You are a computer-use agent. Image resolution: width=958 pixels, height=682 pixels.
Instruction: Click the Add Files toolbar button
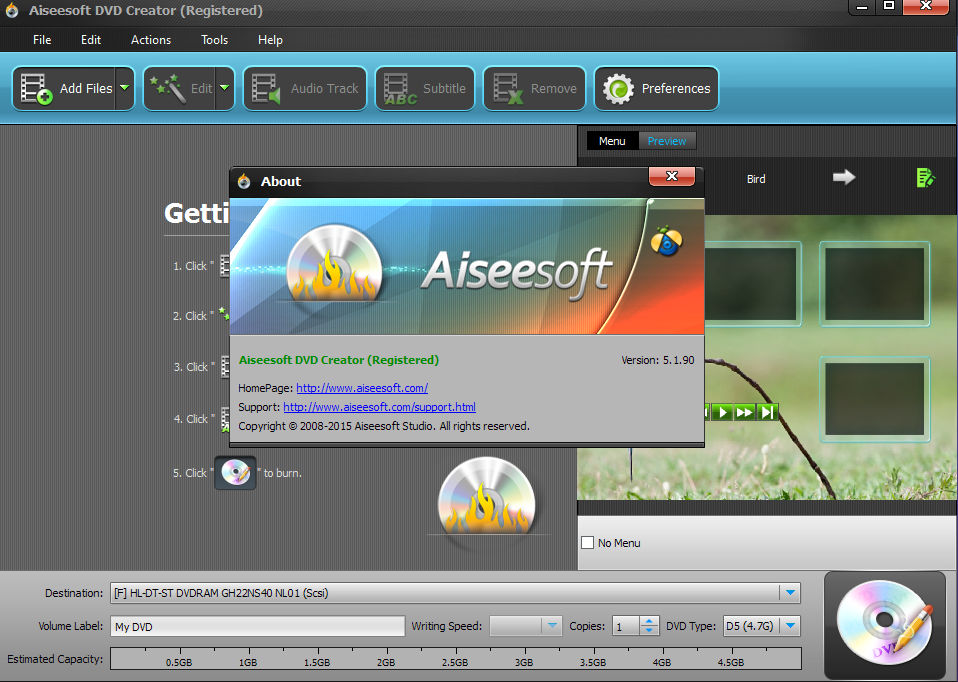(65, 89)
